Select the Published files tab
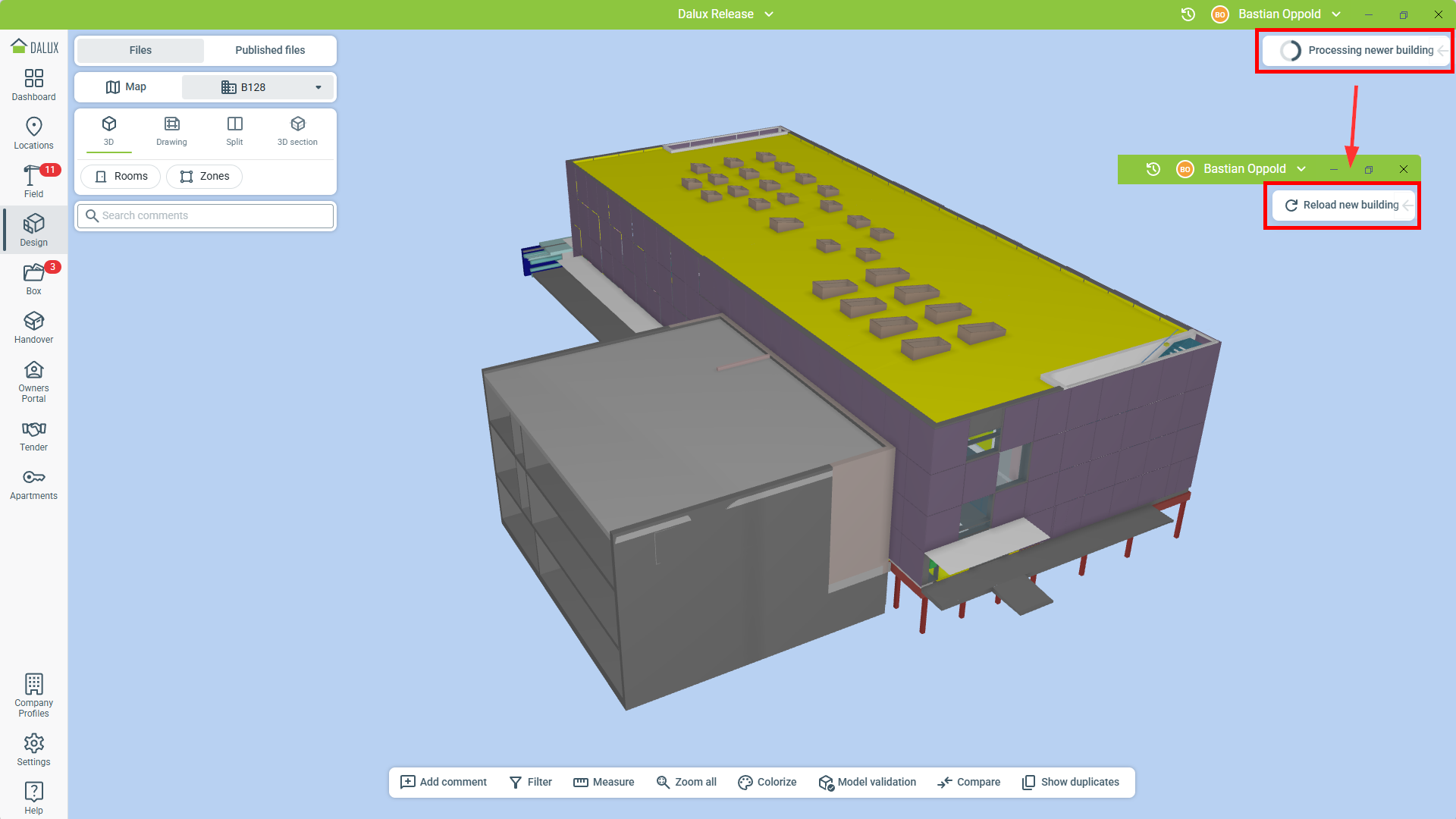Screen dimensions: 1456x819 (270, 50)
